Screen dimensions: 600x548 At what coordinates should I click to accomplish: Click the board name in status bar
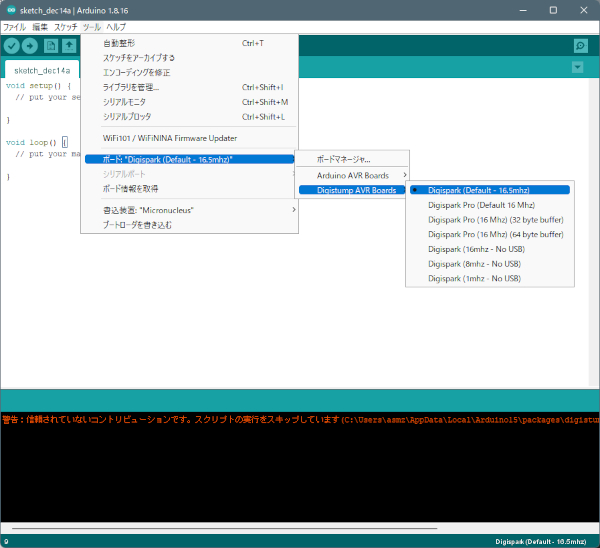point(540,541)
